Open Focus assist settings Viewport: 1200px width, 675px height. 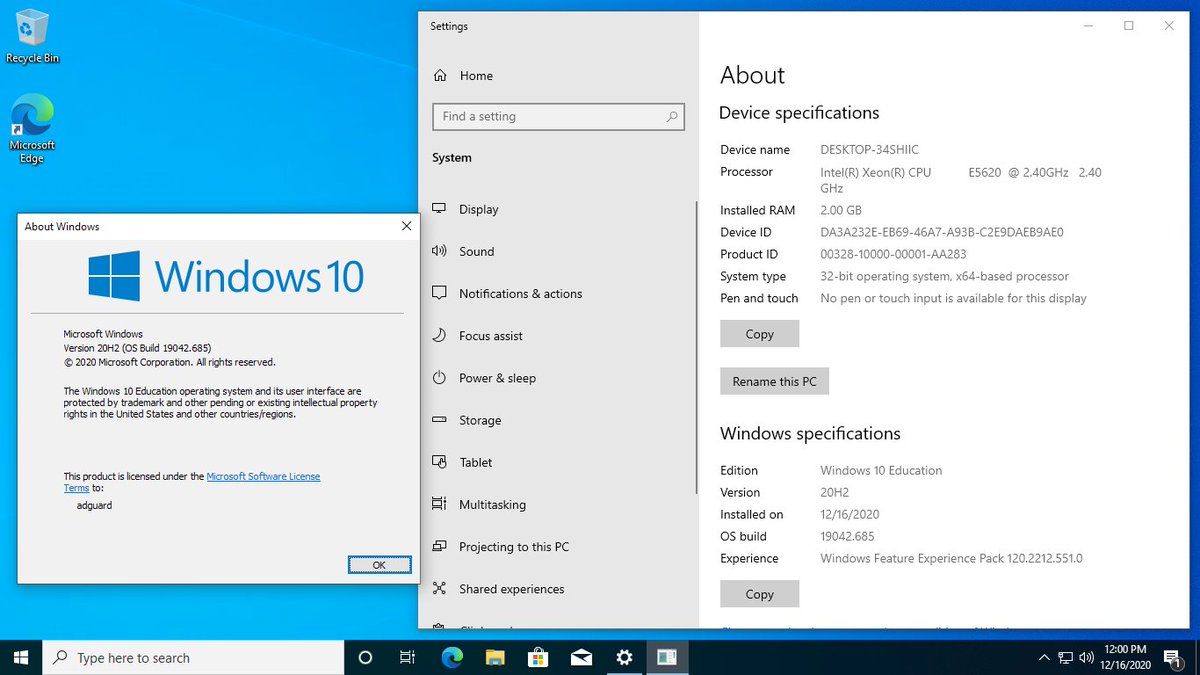tap(490, 336)
